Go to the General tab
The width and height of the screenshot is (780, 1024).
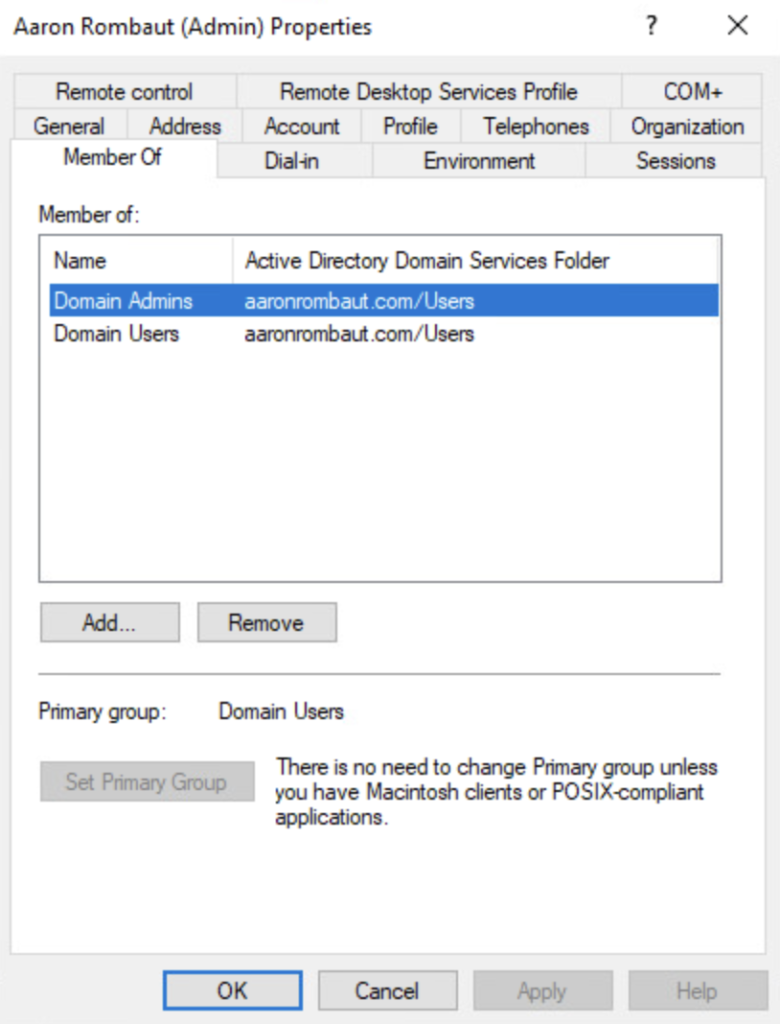point(69,127)
